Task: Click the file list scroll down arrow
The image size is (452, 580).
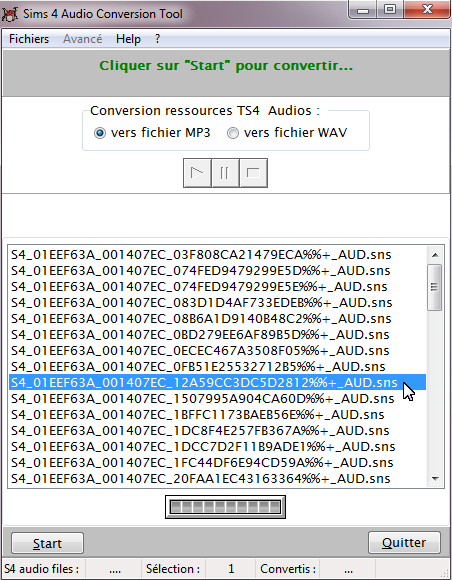Action: click(435, 479)
